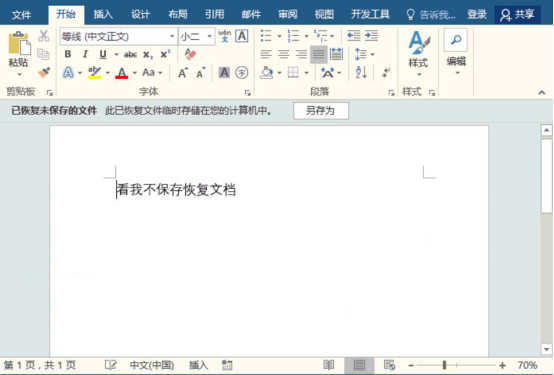Apply red font color
Viewport: 554px width, 375px height.
pyautogui.click(x=122, y=73)
